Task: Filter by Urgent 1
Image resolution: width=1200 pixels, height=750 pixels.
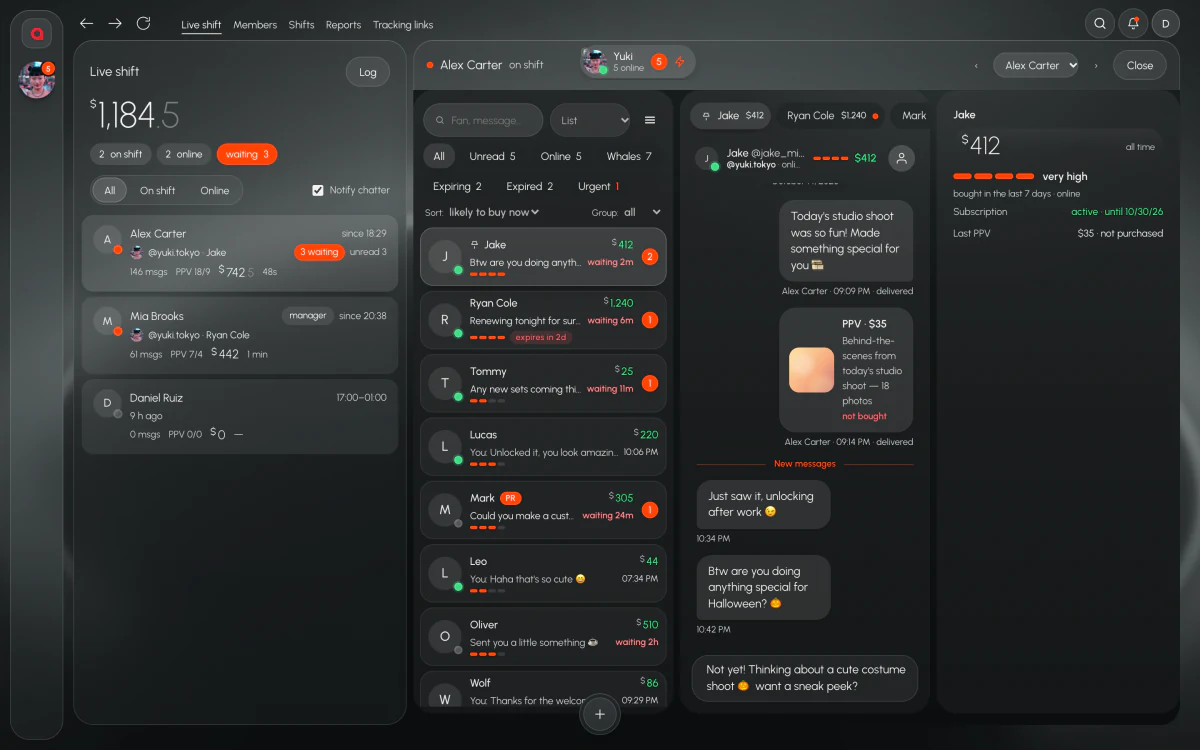Action: [x=598, y=186]
